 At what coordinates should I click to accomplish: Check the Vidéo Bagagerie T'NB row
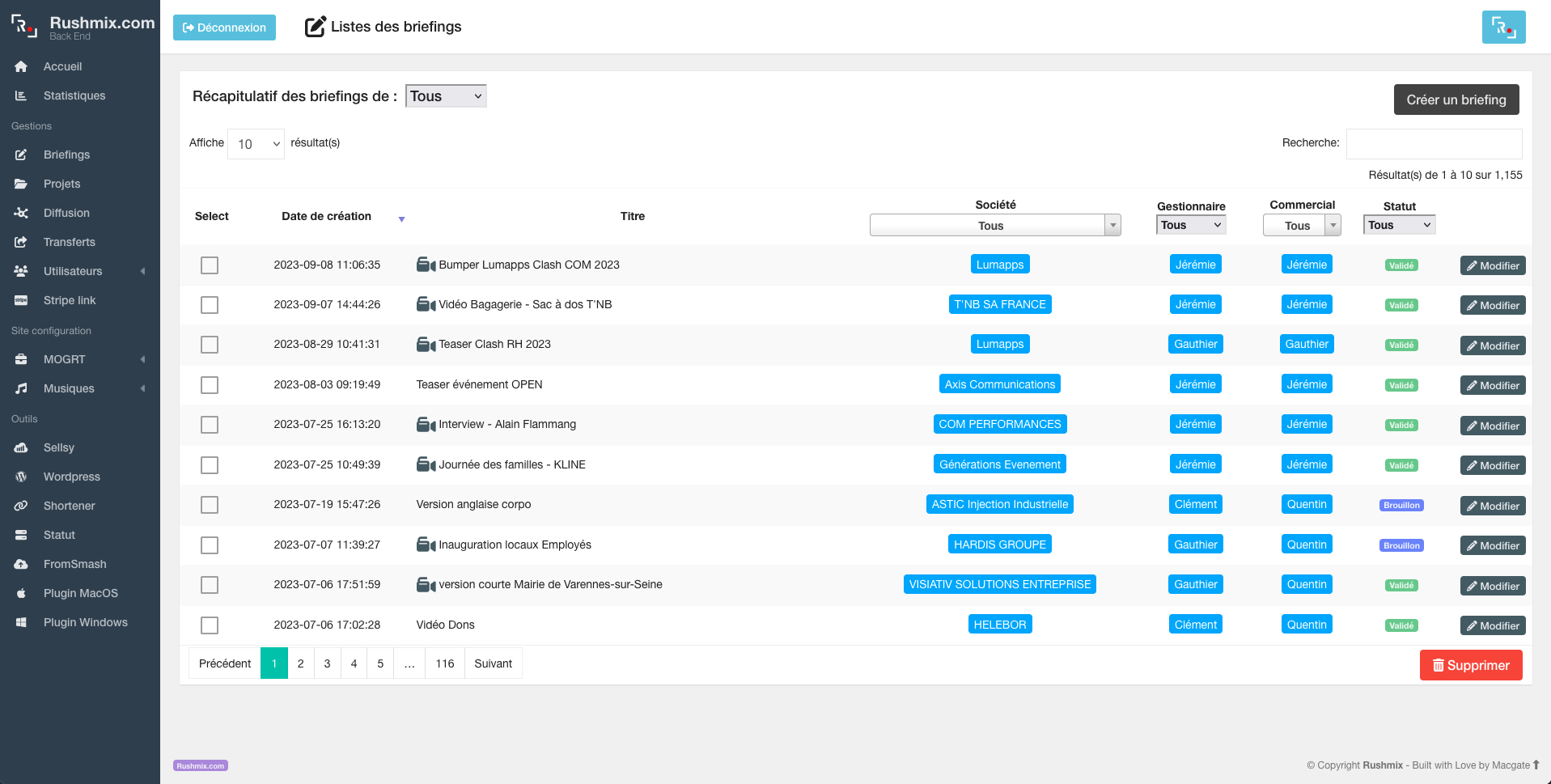tap(210, 305)
